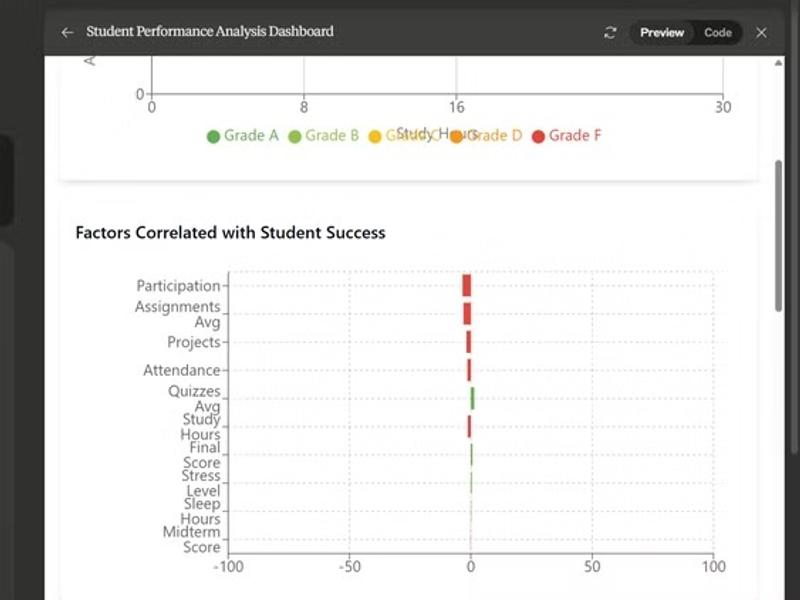Click the Participation correlation bar
This screenshot has height=600, width=800.
pos(466,286)
